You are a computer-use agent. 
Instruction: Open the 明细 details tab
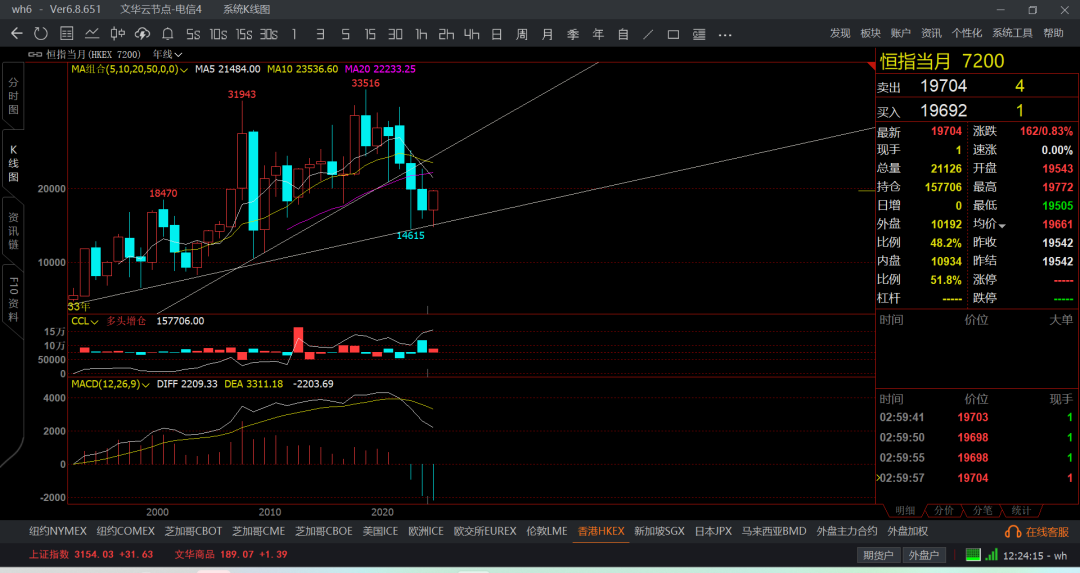[x=905, y=510]
